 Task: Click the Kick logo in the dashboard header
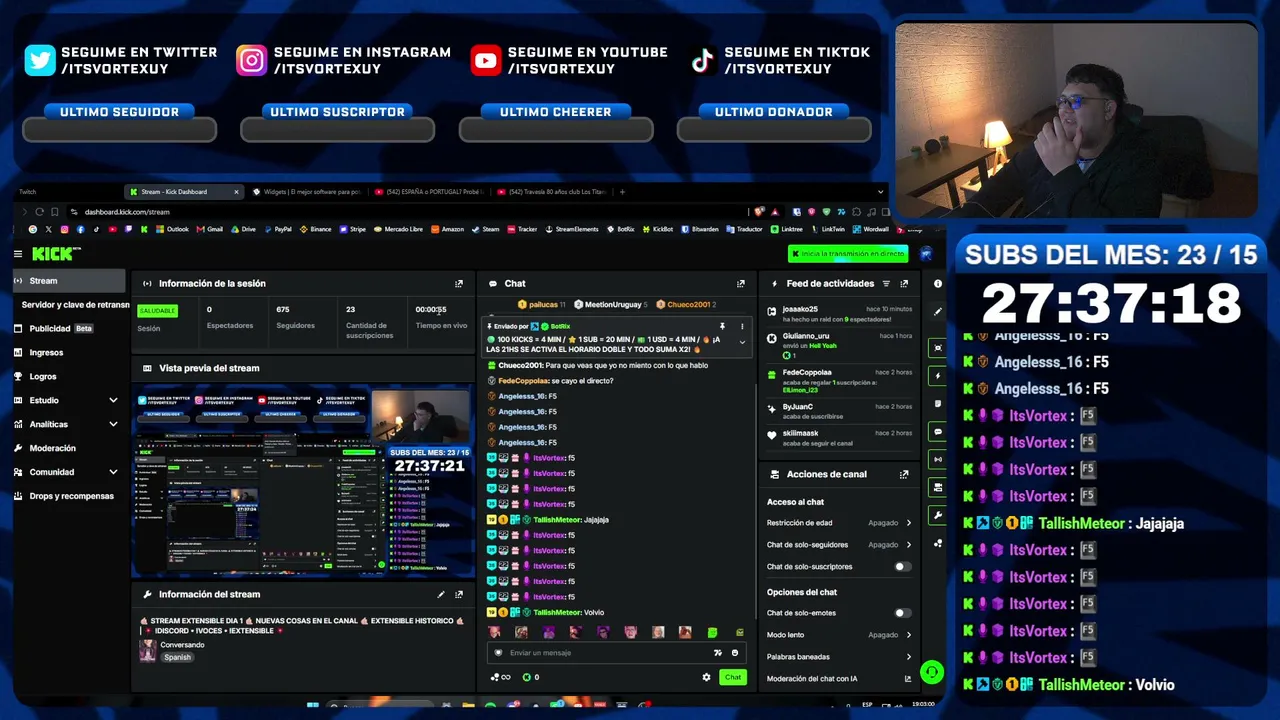pyautogui.click(x=54, y=254)
